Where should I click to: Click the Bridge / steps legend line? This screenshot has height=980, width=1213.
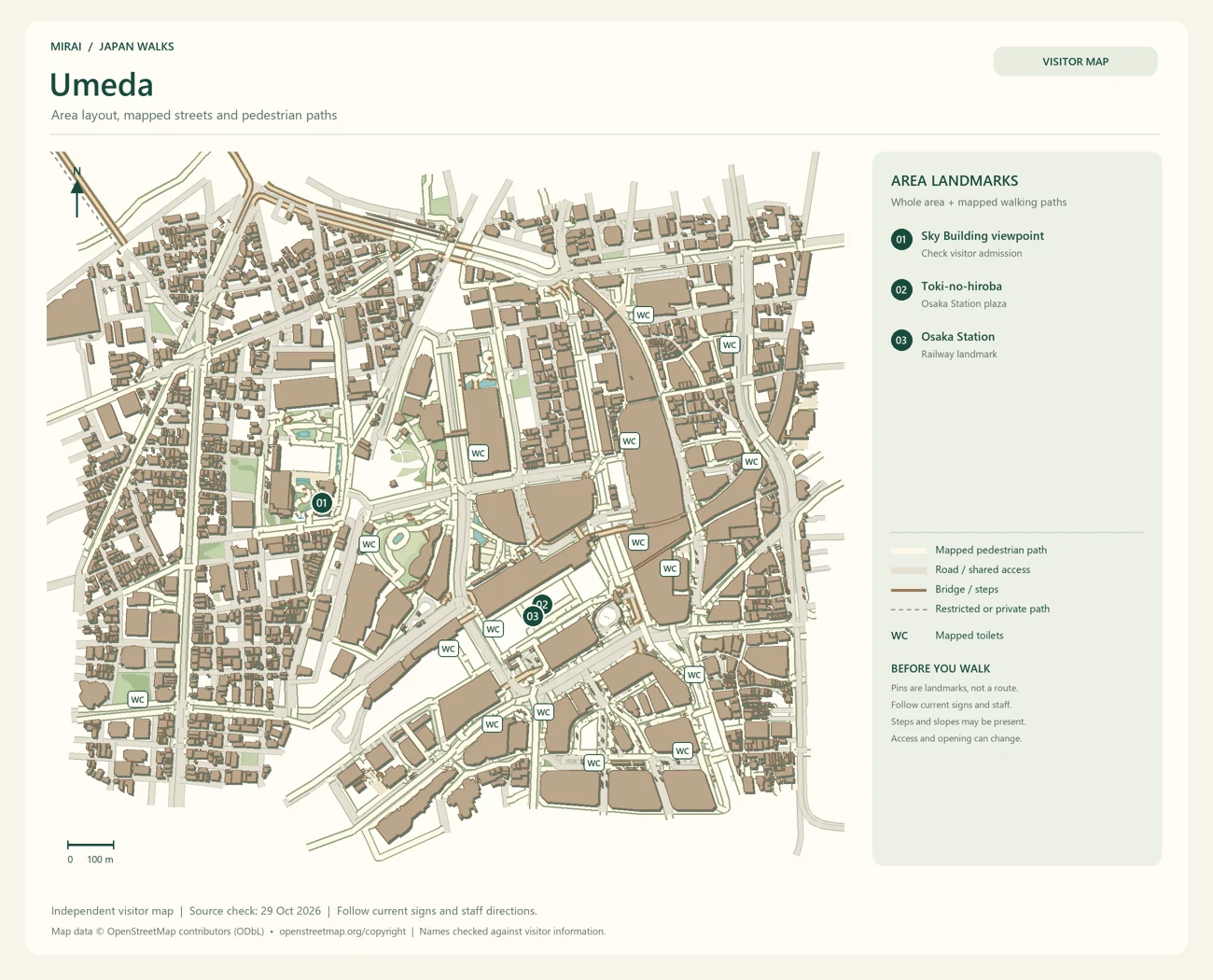[909, 590]
